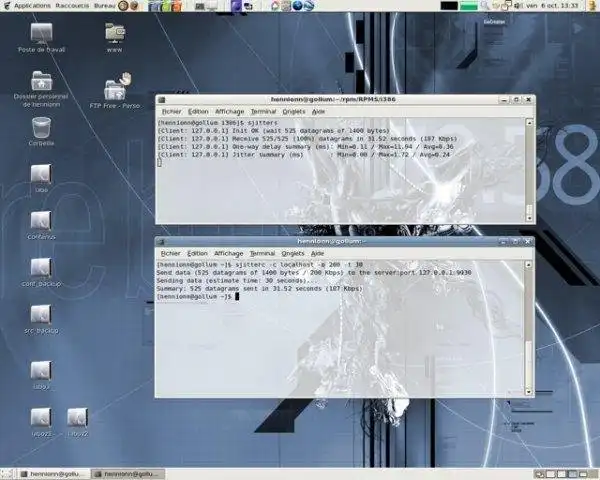
Task: Open Fichier menu in the lower terminal window
Action: point(171,253)
